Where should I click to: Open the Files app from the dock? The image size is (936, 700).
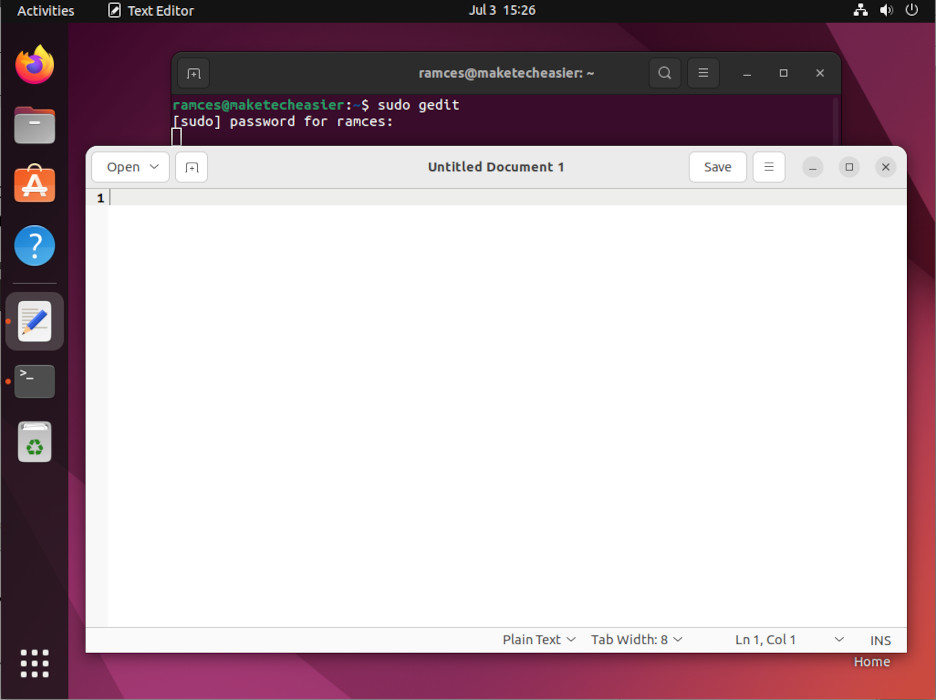point(34,125)
